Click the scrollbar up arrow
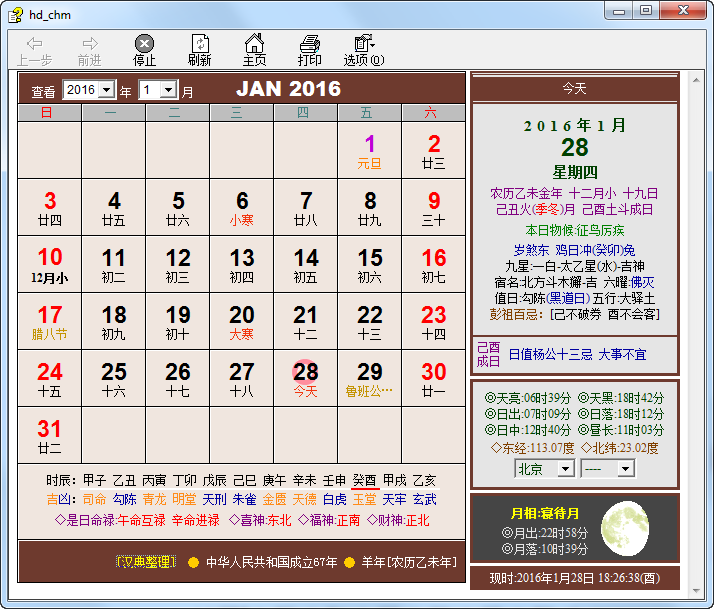714x609 pixels. tap(696, 80)
